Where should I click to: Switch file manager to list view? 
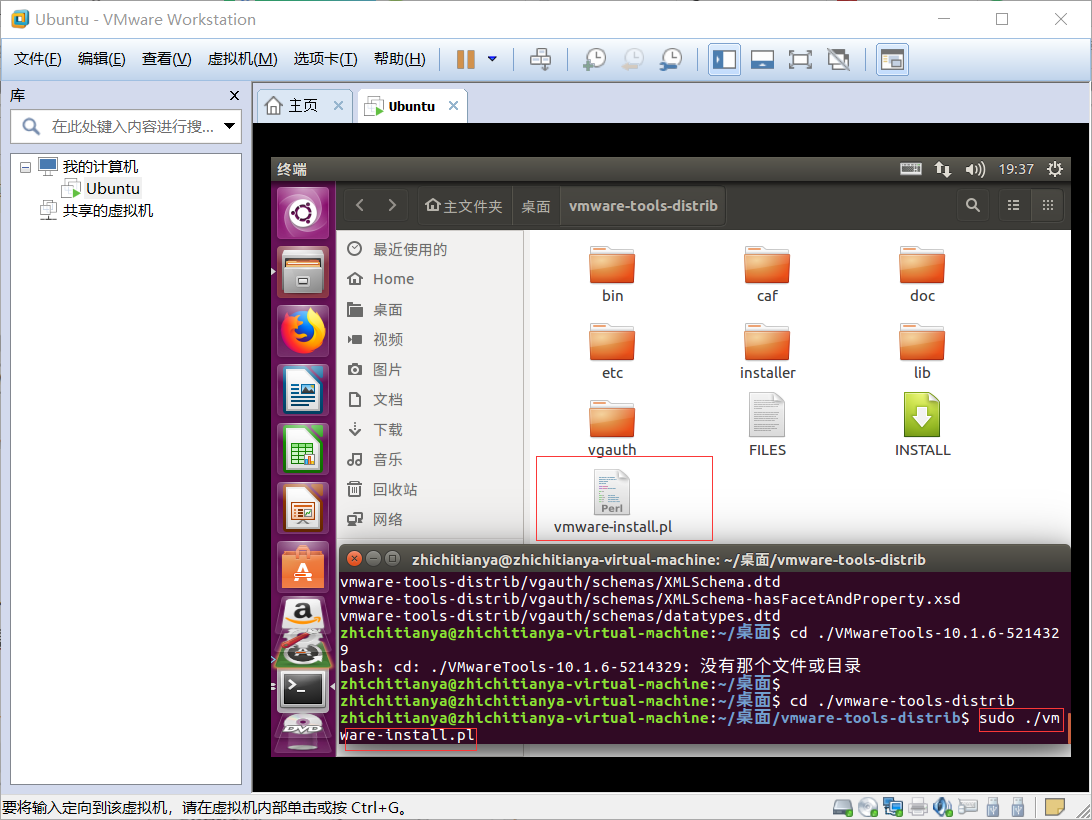click(1013, 206)
